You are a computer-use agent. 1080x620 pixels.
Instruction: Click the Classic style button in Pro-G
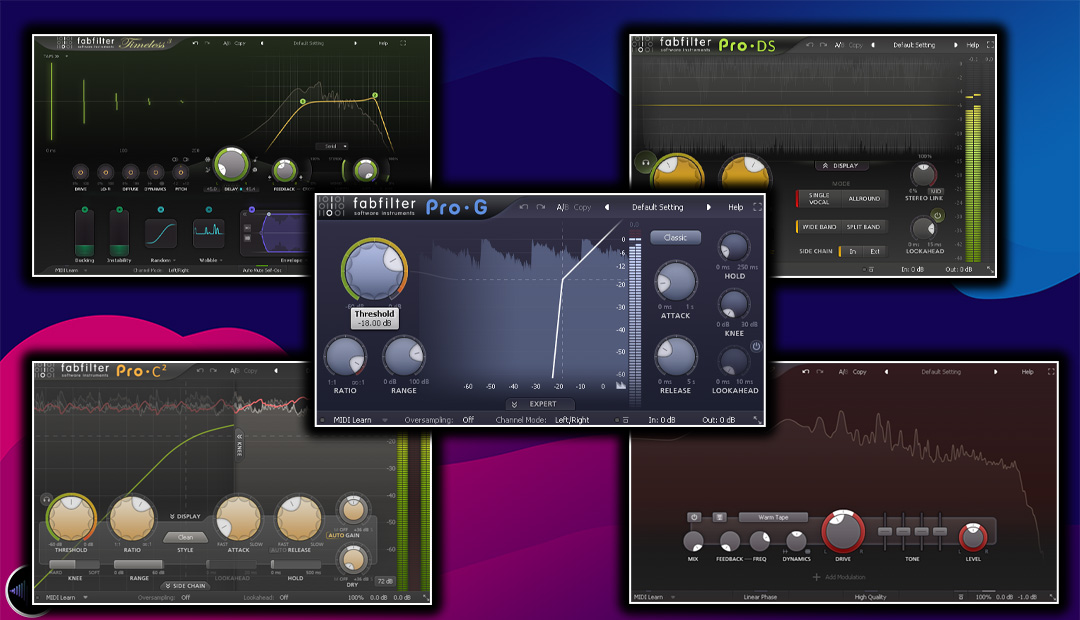(675, 238)
